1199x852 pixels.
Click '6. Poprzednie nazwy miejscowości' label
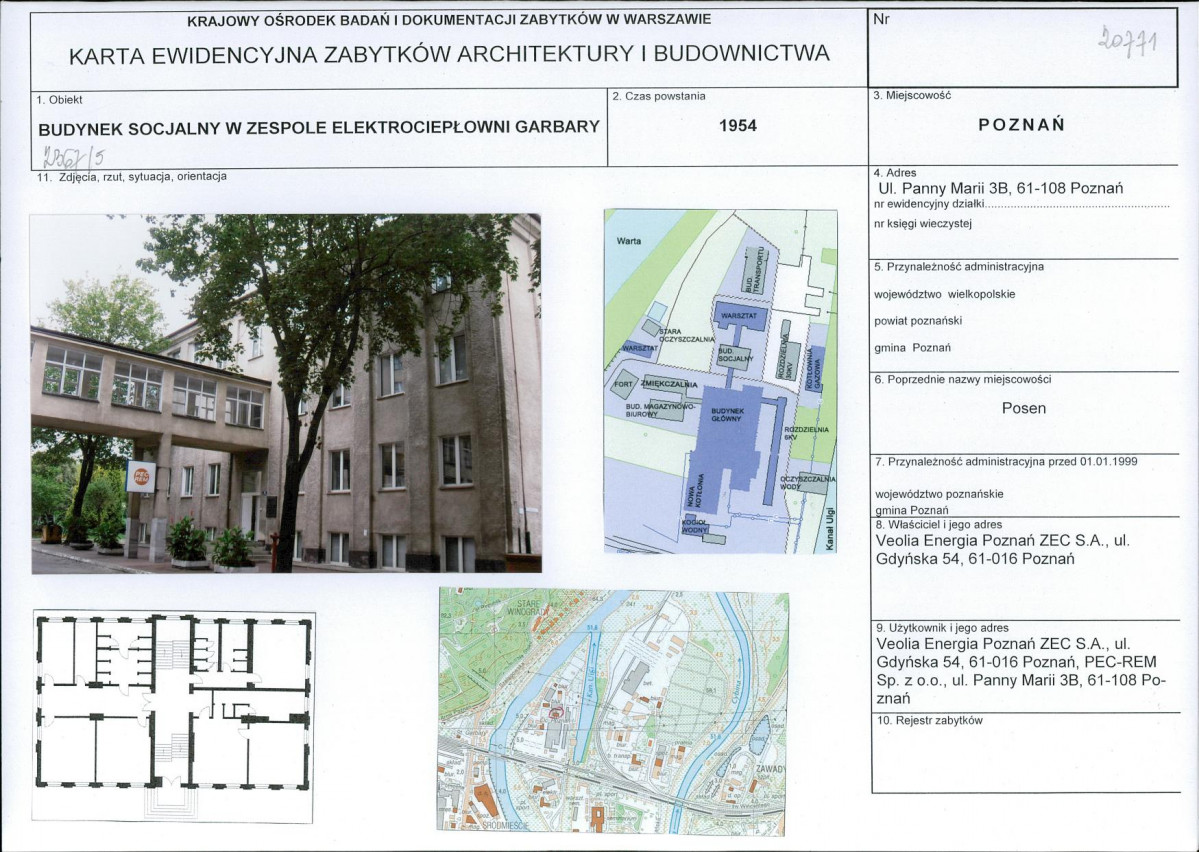(963, 379)
